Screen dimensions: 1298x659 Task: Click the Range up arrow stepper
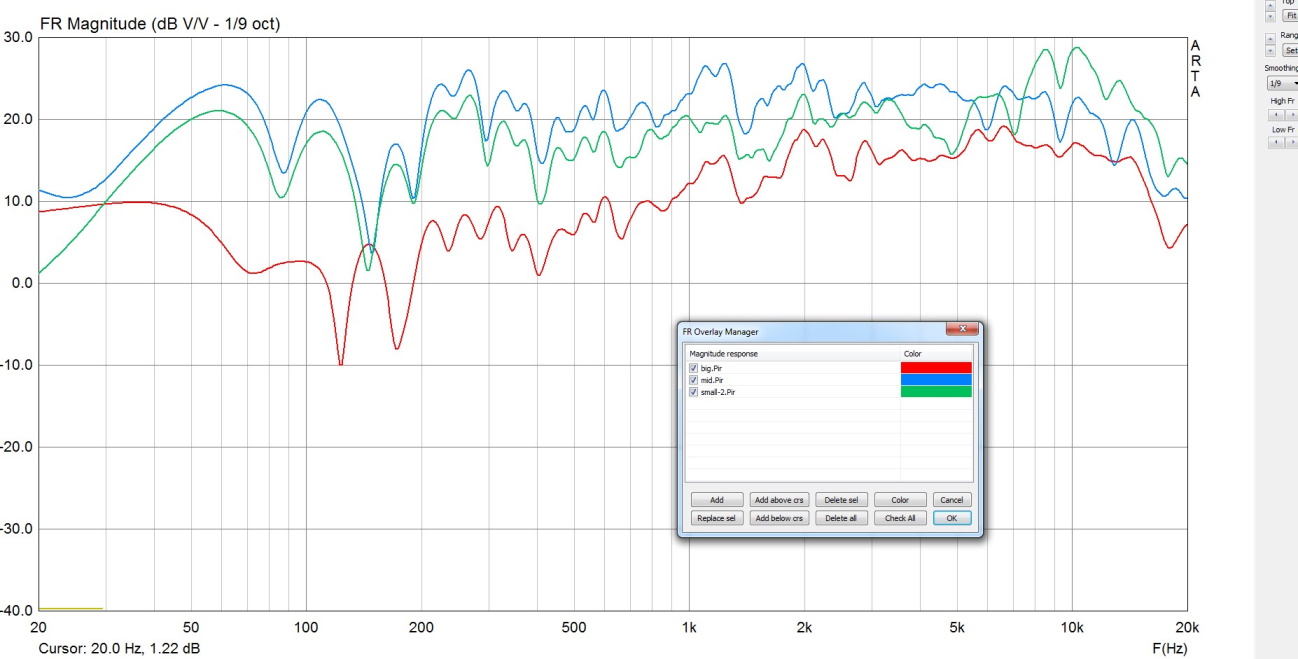(x=1270, y=39)
